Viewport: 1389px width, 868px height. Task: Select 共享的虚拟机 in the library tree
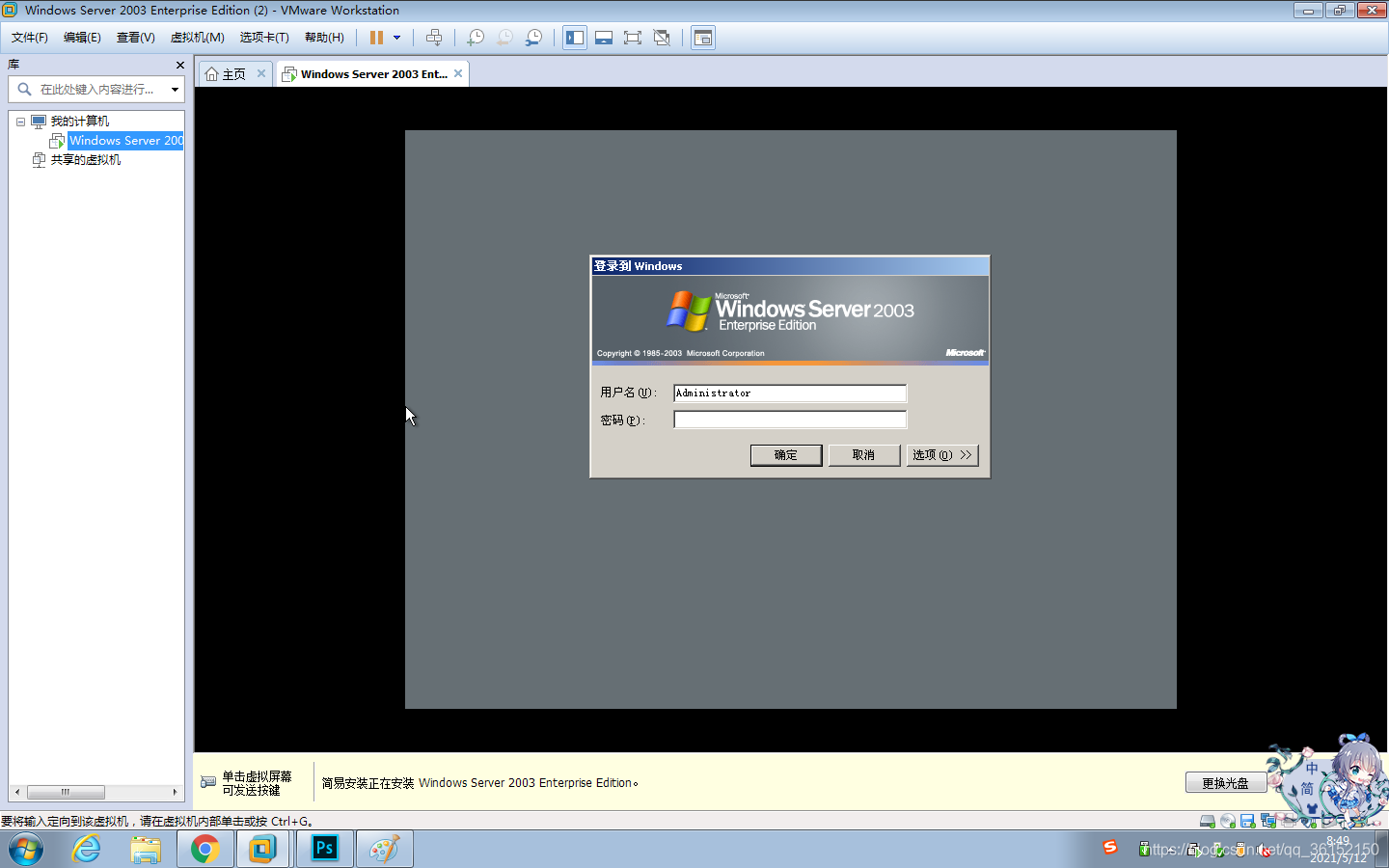[86, 160]
